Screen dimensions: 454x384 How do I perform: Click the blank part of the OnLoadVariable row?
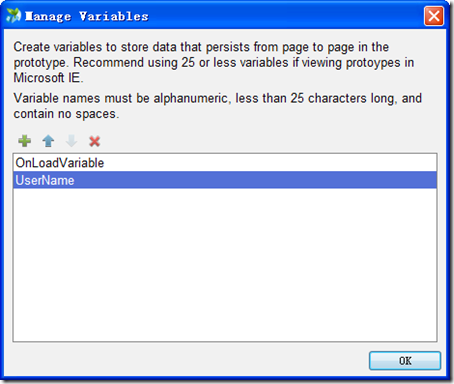pyautogui.click(x=270, y=163)
